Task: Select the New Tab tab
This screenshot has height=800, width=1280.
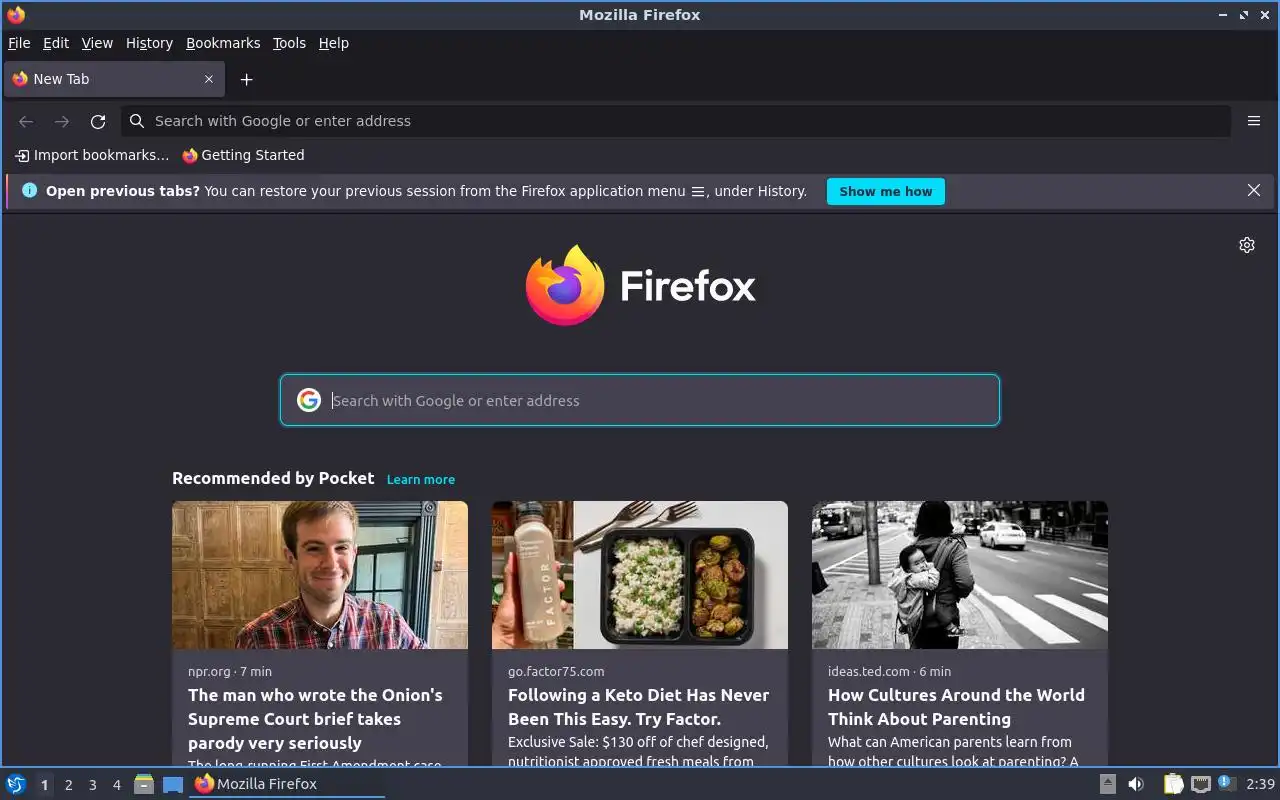Action: pyautogui.click(x=113, y=79)
